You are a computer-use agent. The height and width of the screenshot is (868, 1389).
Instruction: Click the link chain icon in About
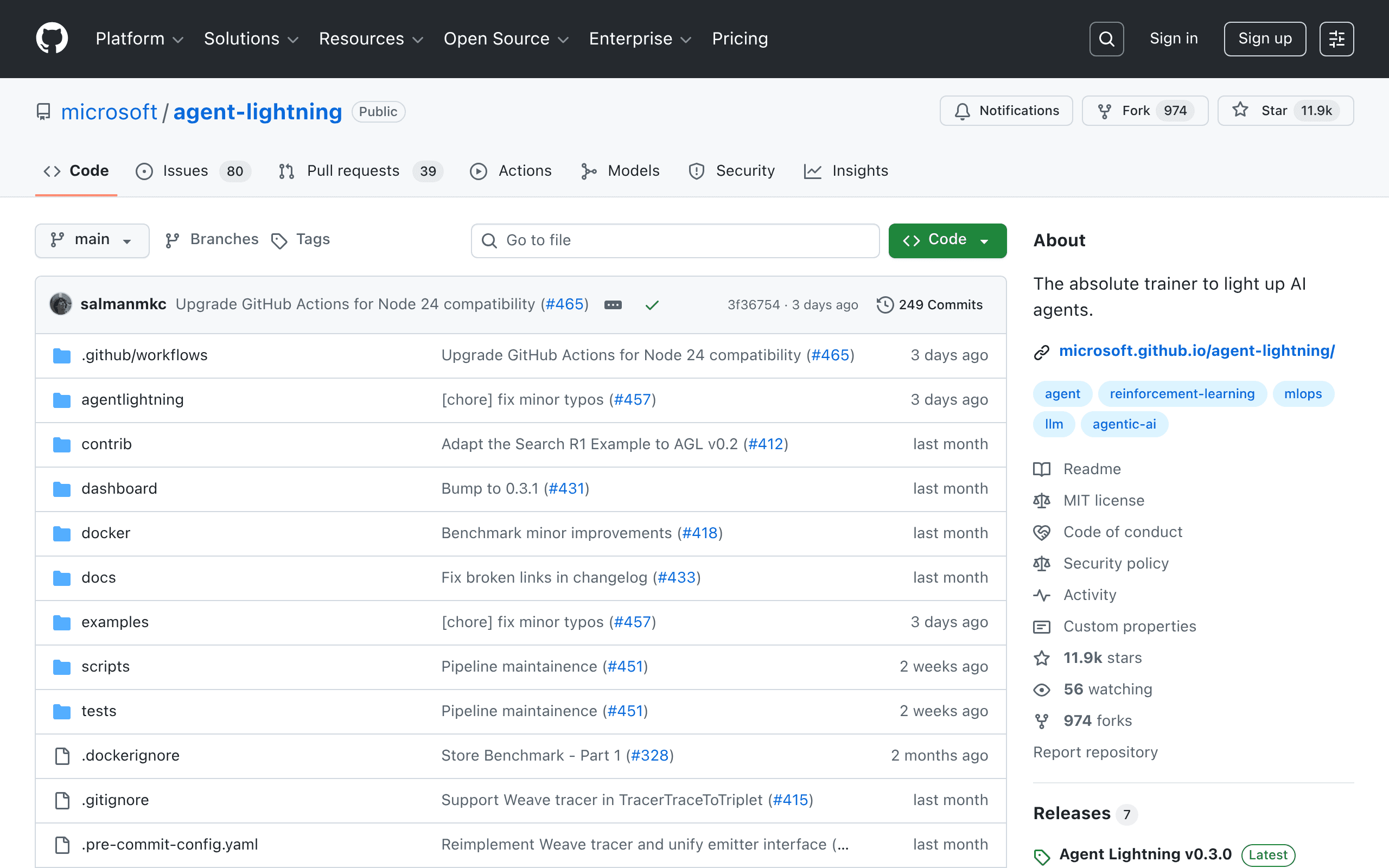(x=1042, y=352)
